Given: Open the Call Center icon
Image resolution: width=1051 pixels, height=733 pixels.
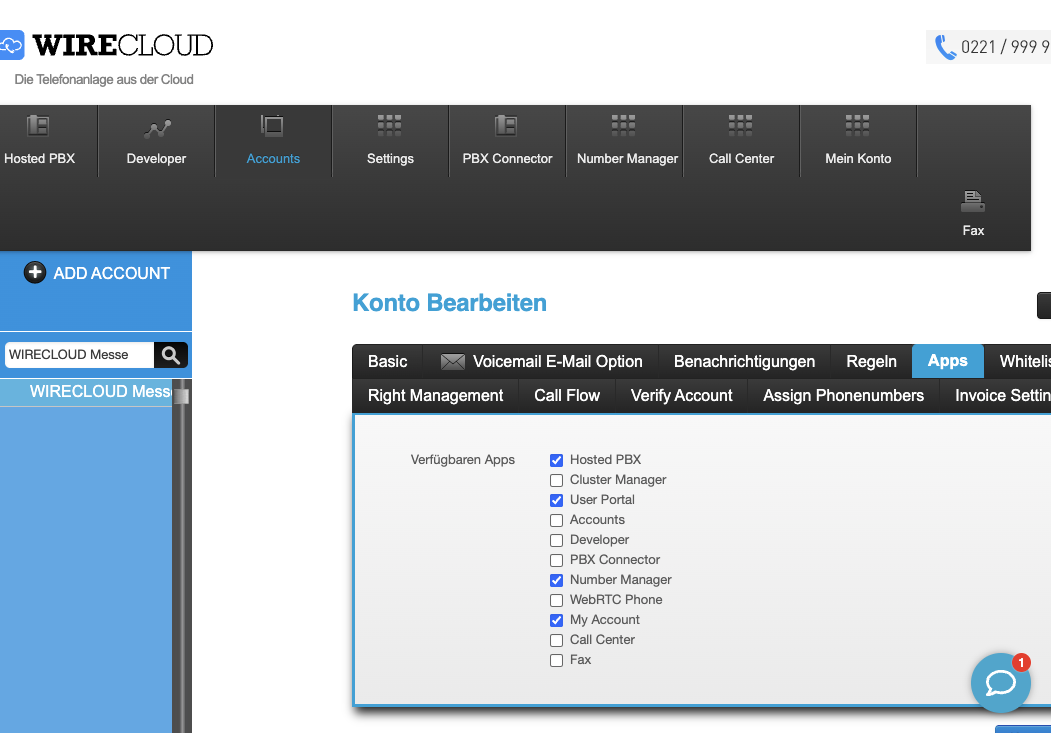Looking at the screenshot, I should [x=741, y=125].
